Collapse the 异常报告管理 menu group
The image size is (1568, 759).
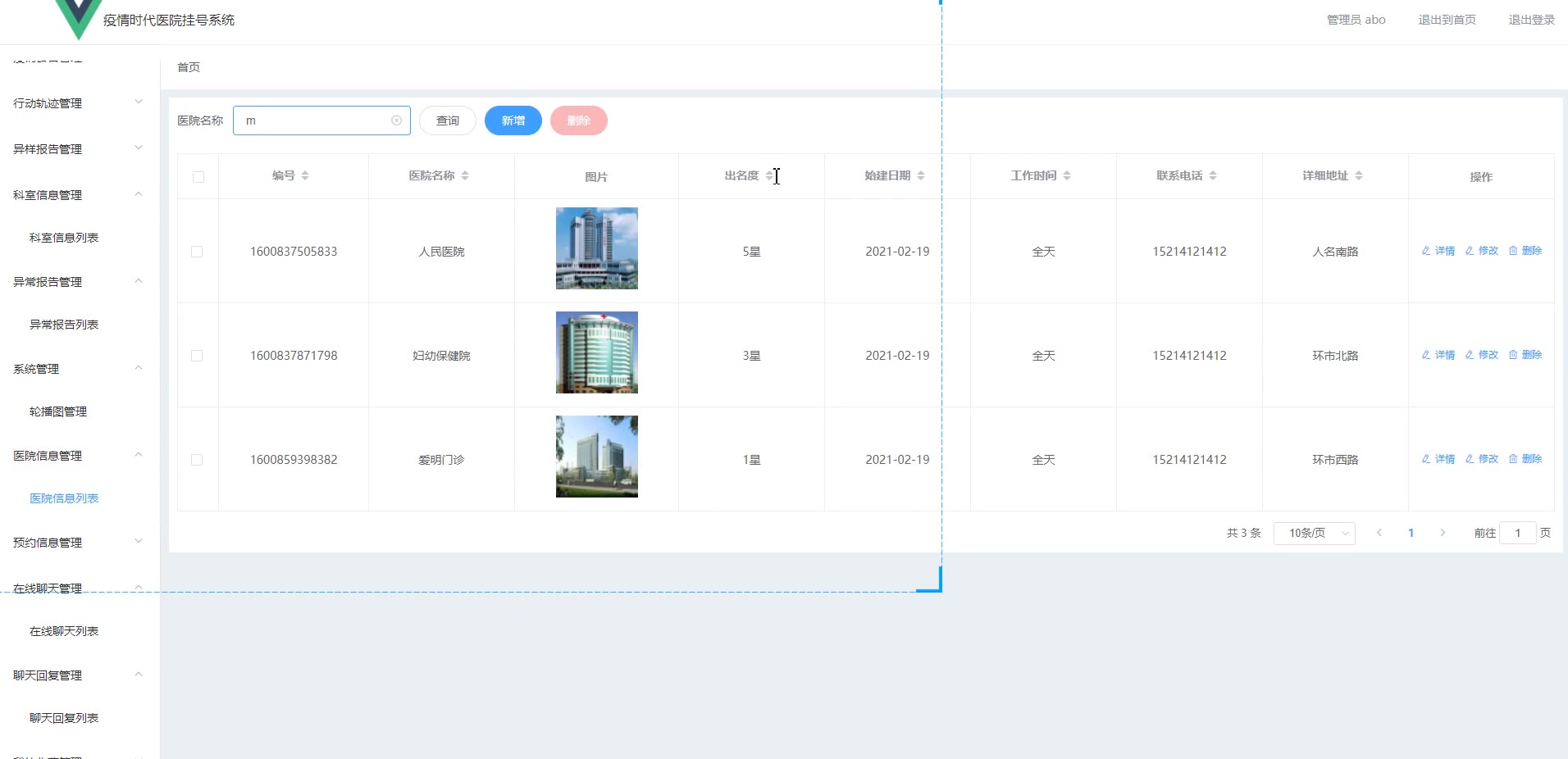coord(80,282)
